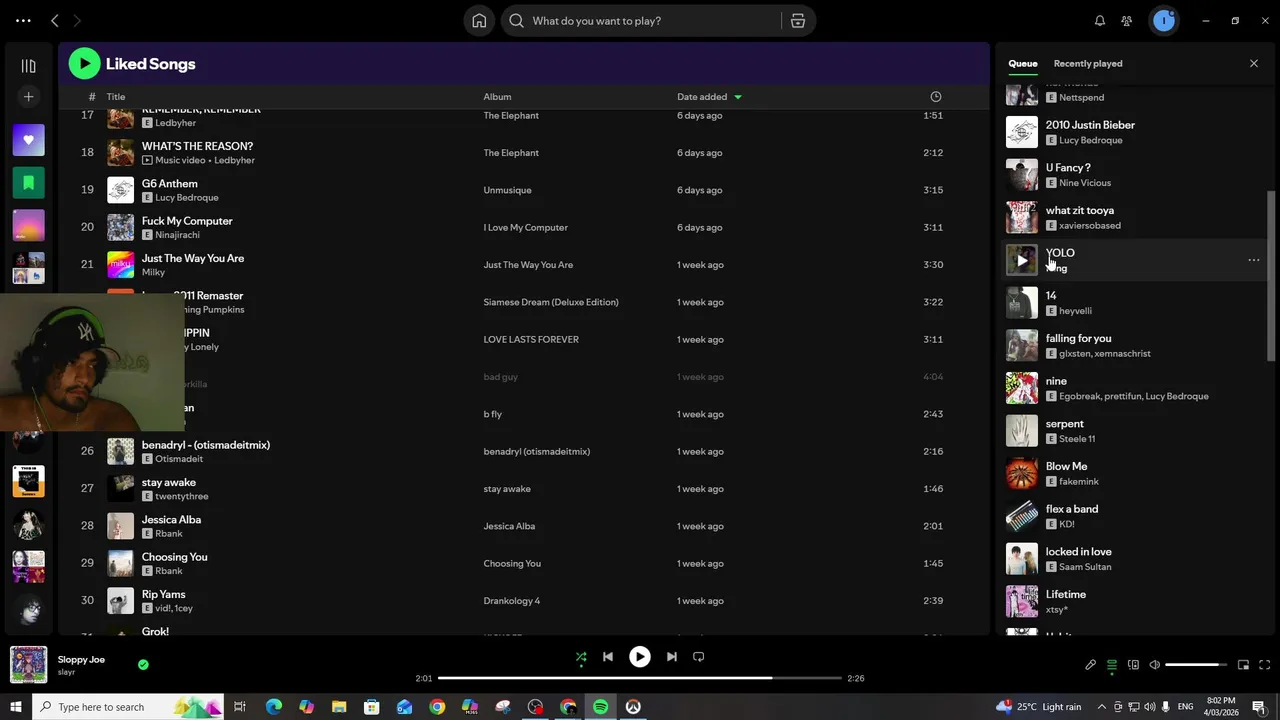Toggle Sloppy Joe liked checkmark
This screenshot has height=720, width=1280.
(143, 664)
